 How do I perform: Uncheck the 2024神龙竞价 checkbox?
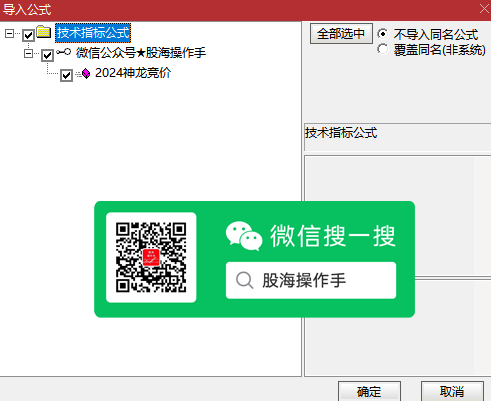[66, 75]
